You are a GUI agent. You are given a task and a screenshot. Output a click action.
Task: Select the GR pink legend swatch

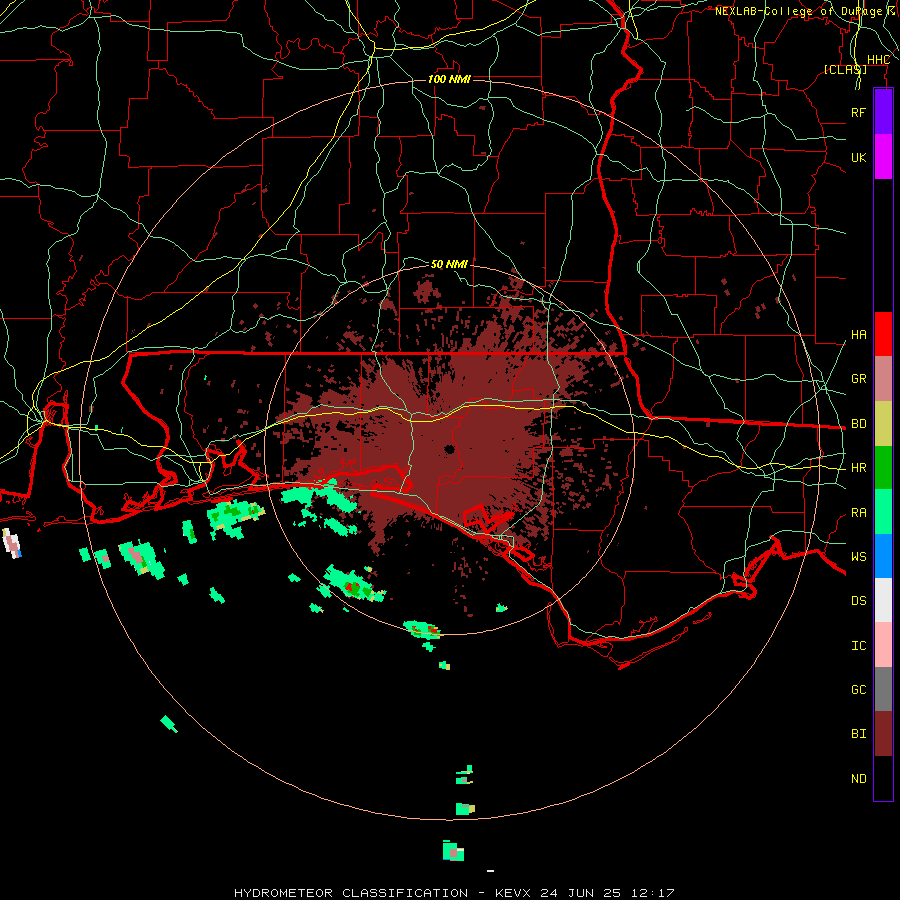pyautogui.click(x=883, y=379)
